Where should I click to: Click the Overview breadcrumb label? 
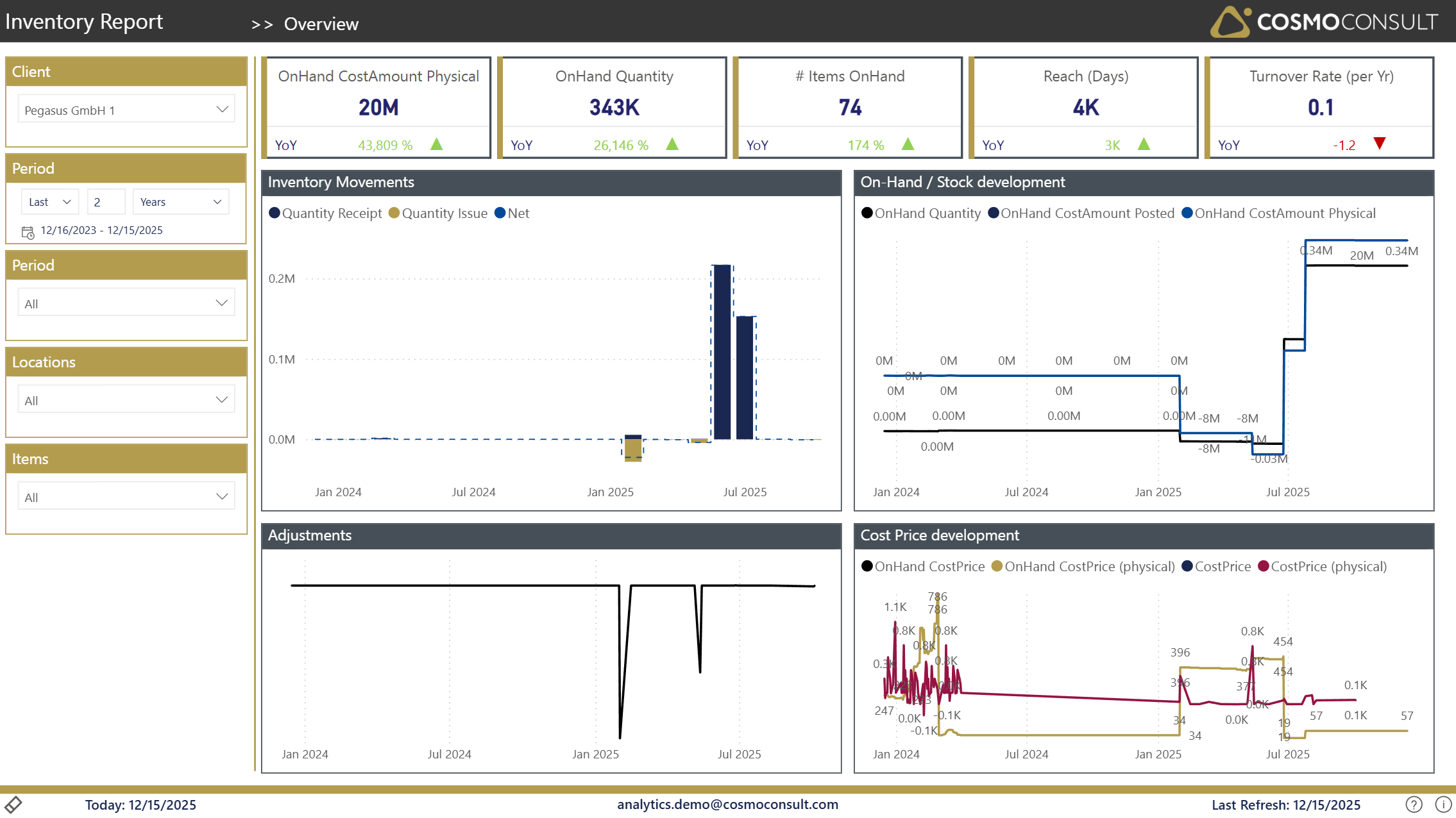click(321, 24)
